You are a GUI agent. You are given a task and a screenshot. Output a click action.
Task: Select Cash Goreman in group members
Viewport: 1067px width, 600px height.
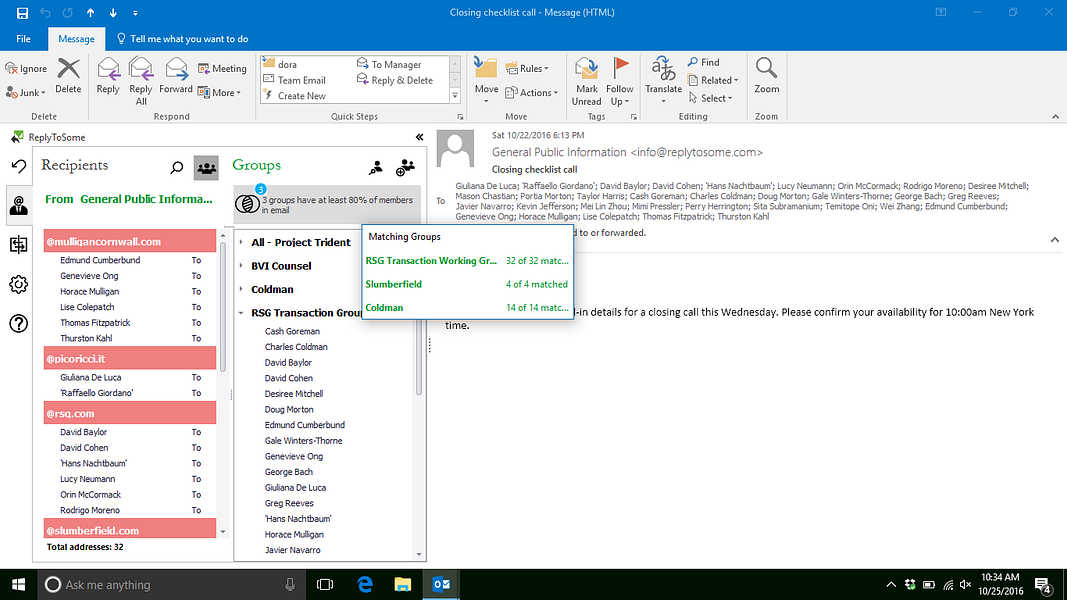292,331
